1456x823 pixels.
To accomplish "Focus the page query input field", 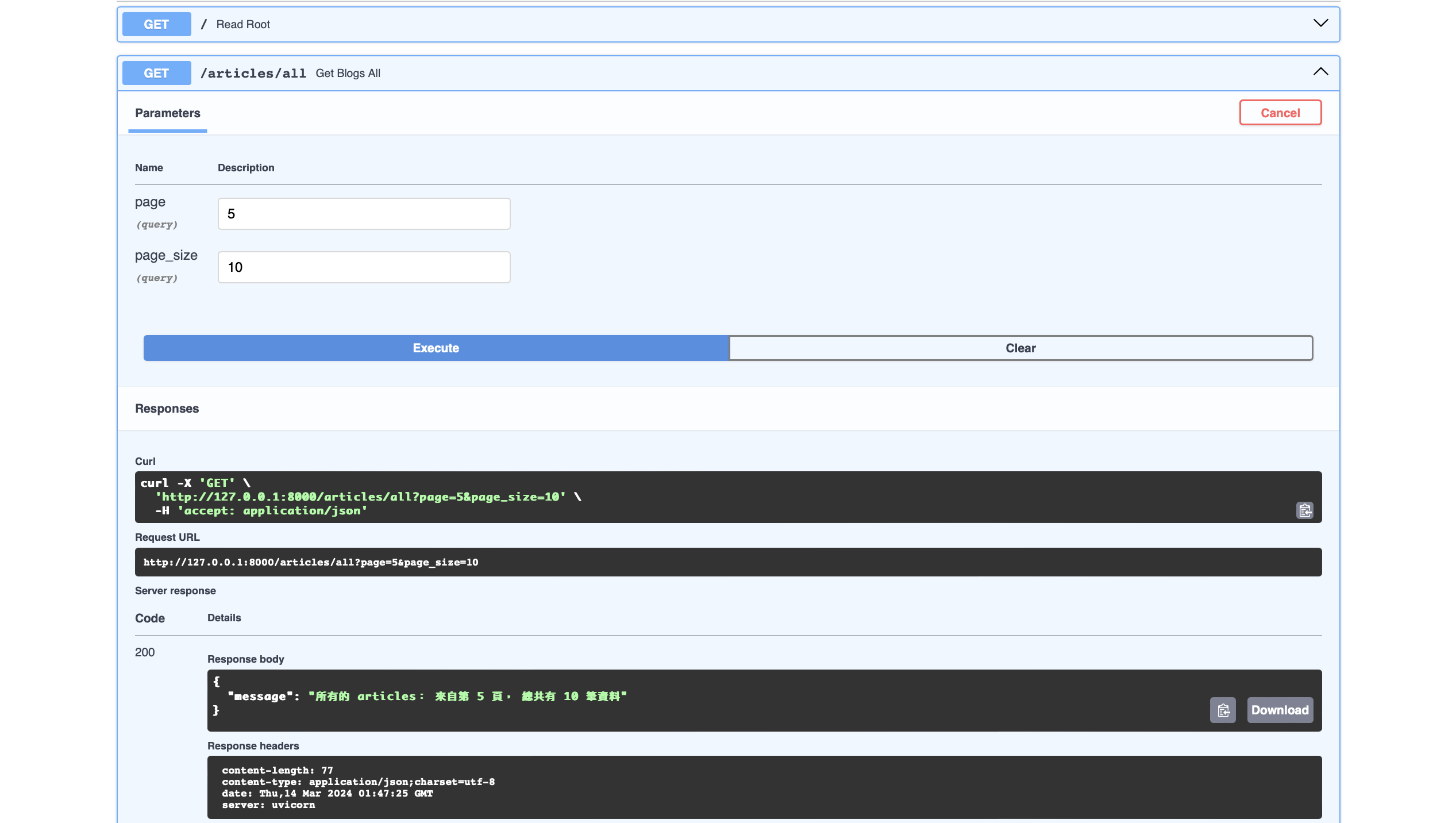I will 364,214.
